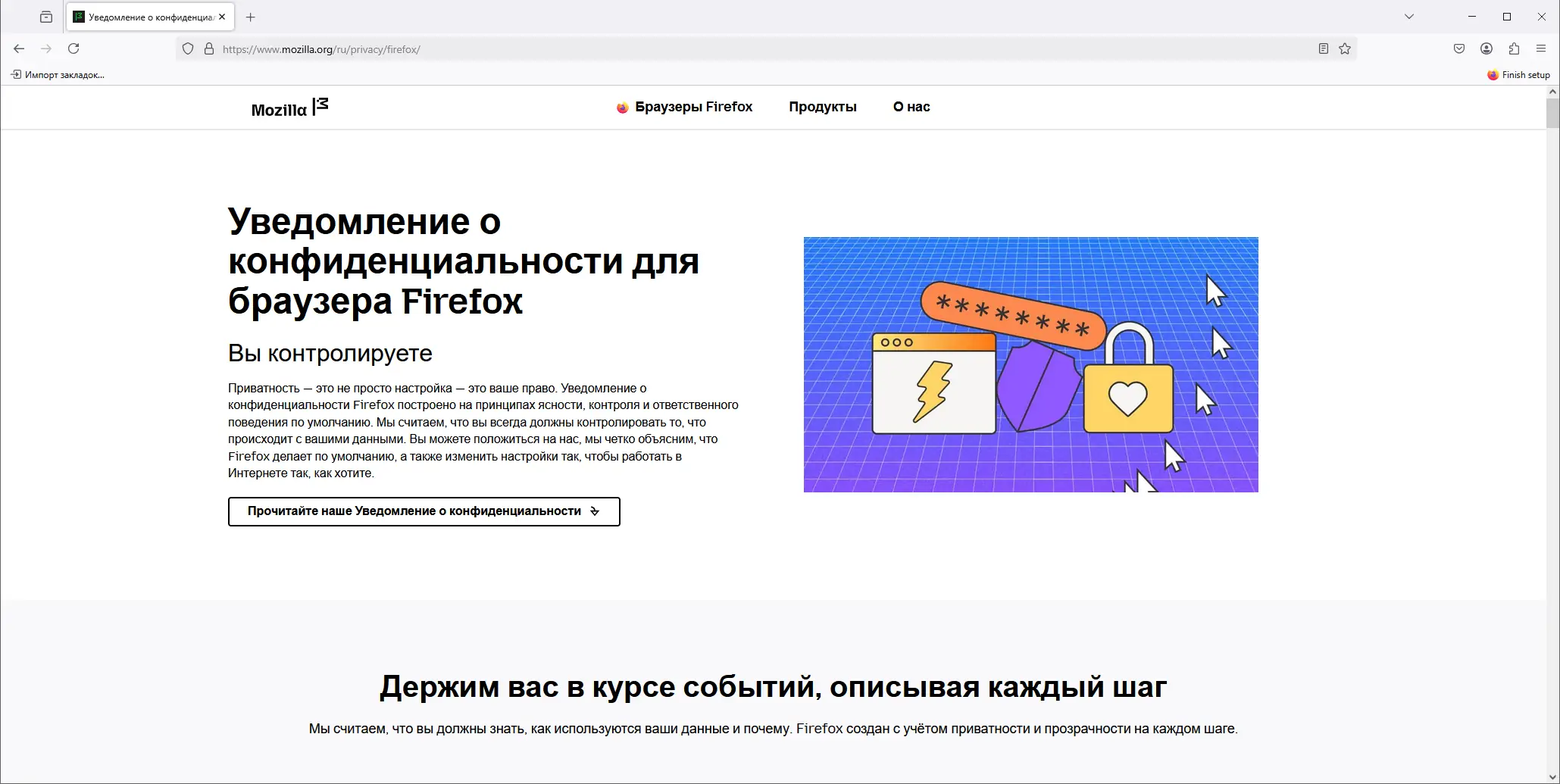This screenshot has height=784, width=1560.
Task: Bookmark this page with the star
Action: point(1345,48)
